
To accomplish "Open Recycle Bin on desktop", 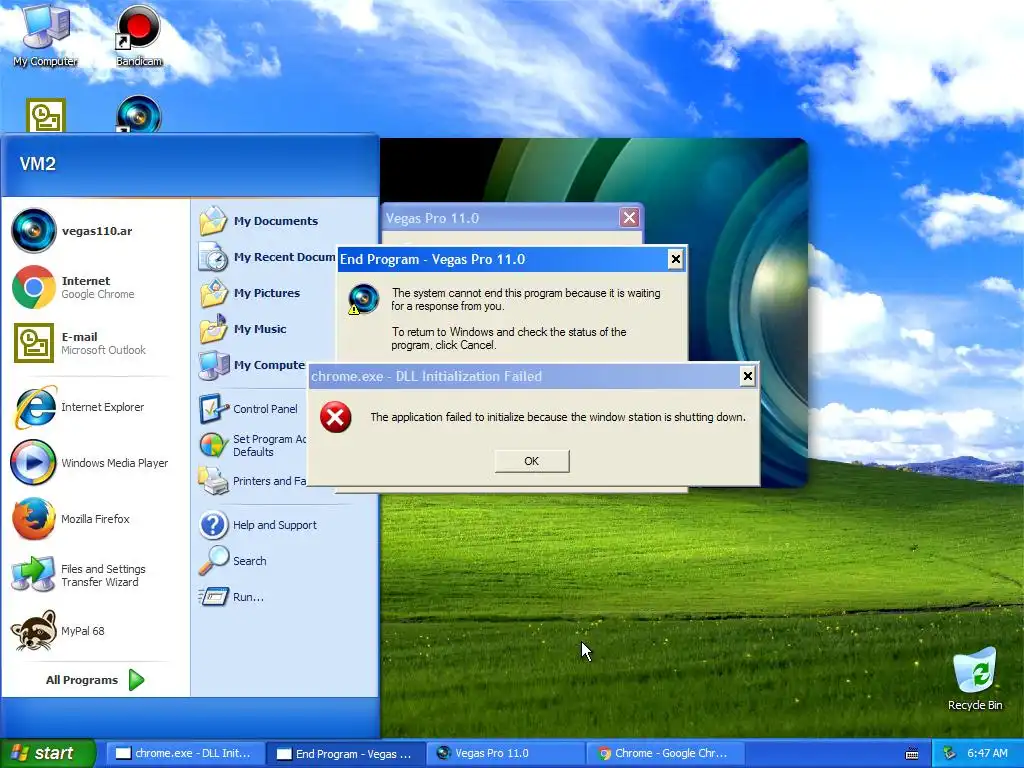I will click(974, 679).
